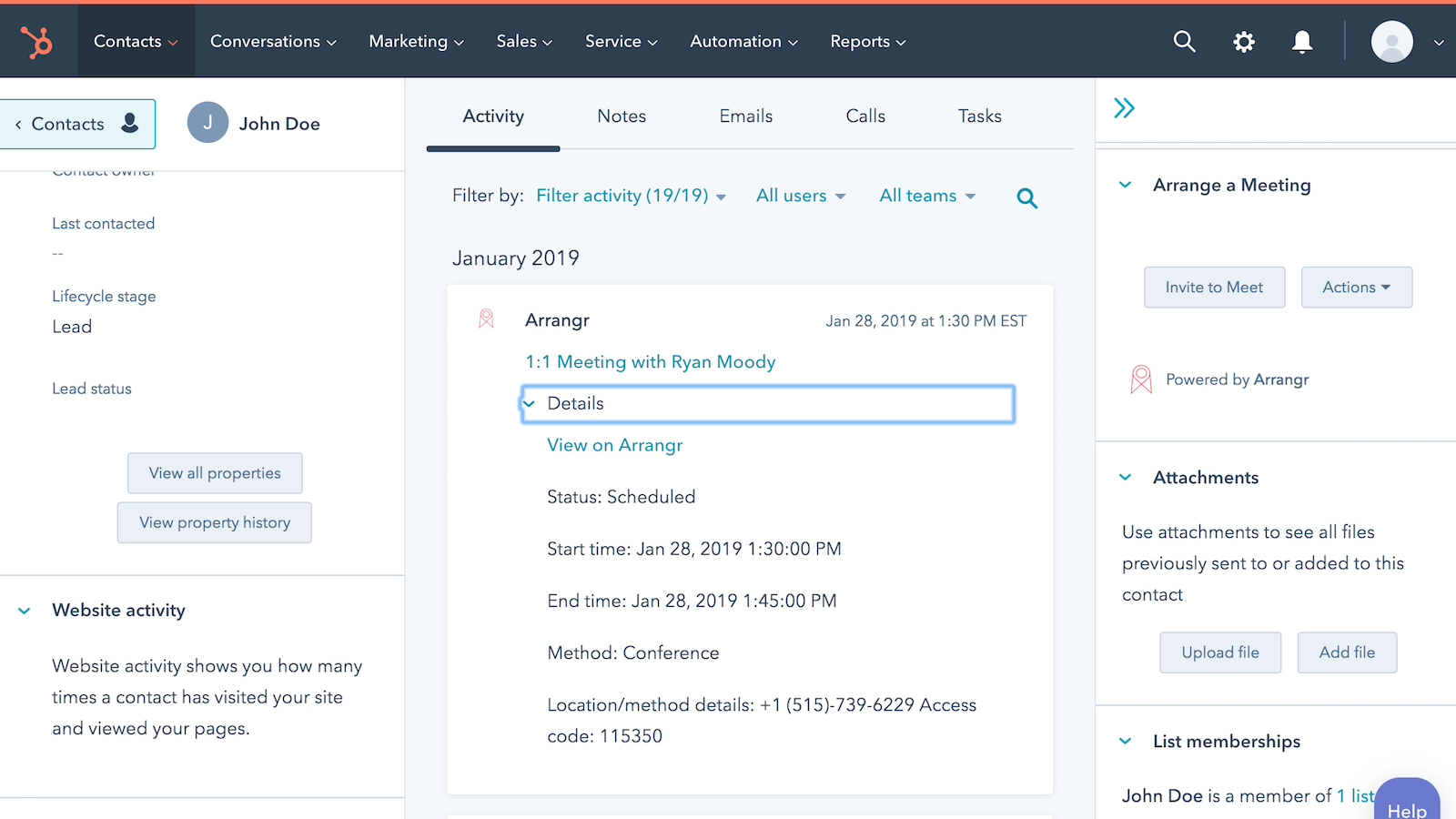Switch to the Emails tab
The width and height of the screenshot is (1456, 819).
pyautogui.click(x=745, y=116)
